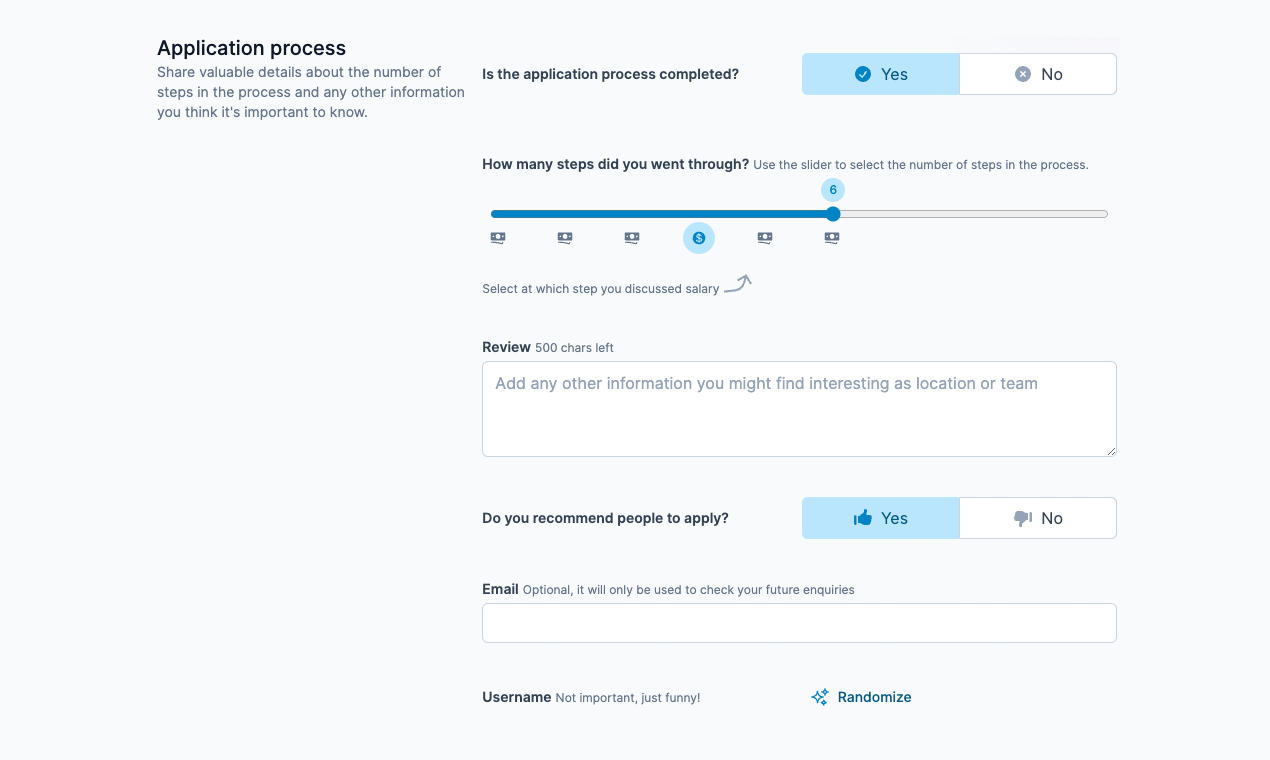Click the Review box resize grip
This screenshot has height=760, width=1270.
click(1110, 450)
